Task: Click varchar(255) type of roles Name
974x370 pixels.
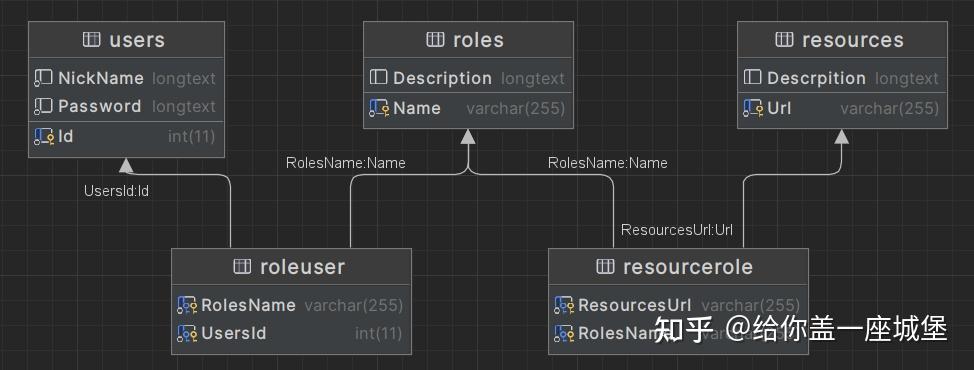Action: (x=516, y=109)
